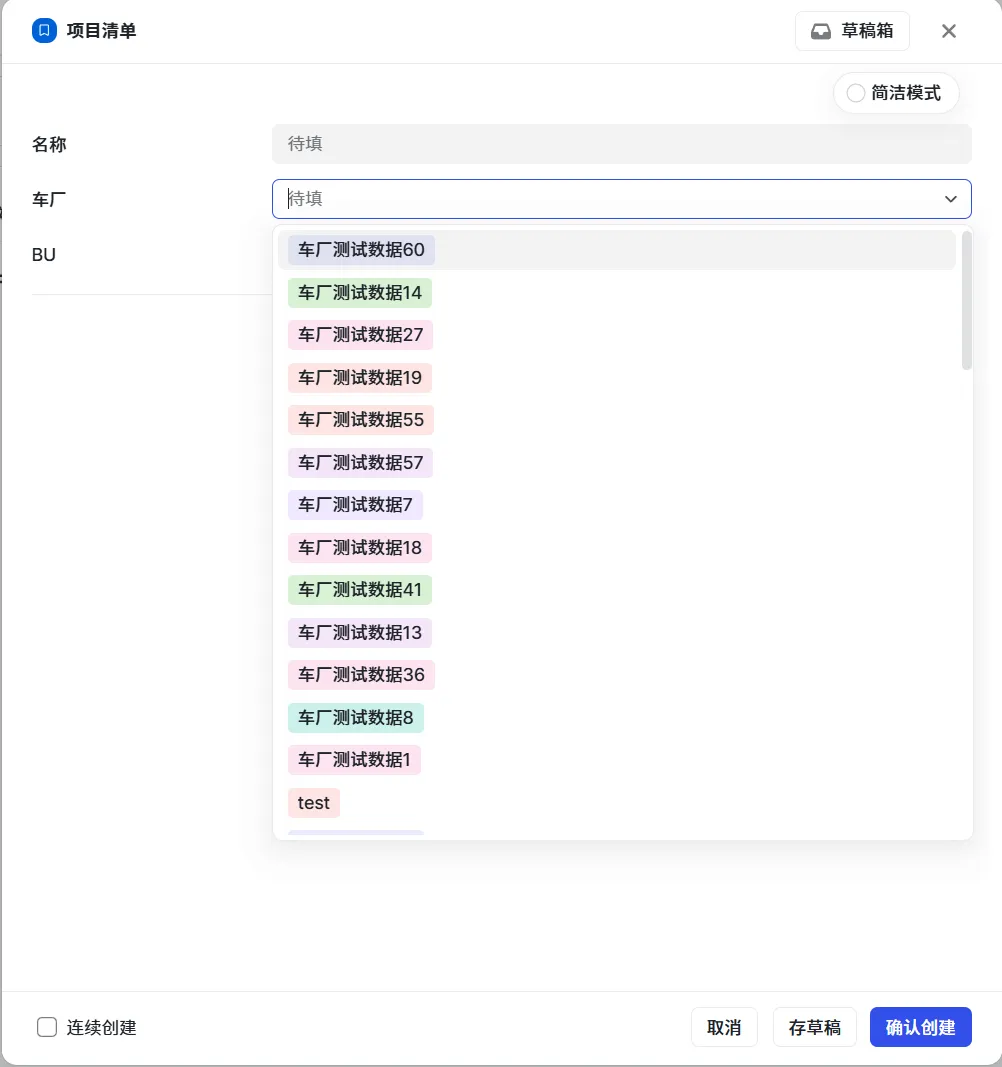
Task: Close the 项目清单 dialog
Action: [x=949, y=31]
